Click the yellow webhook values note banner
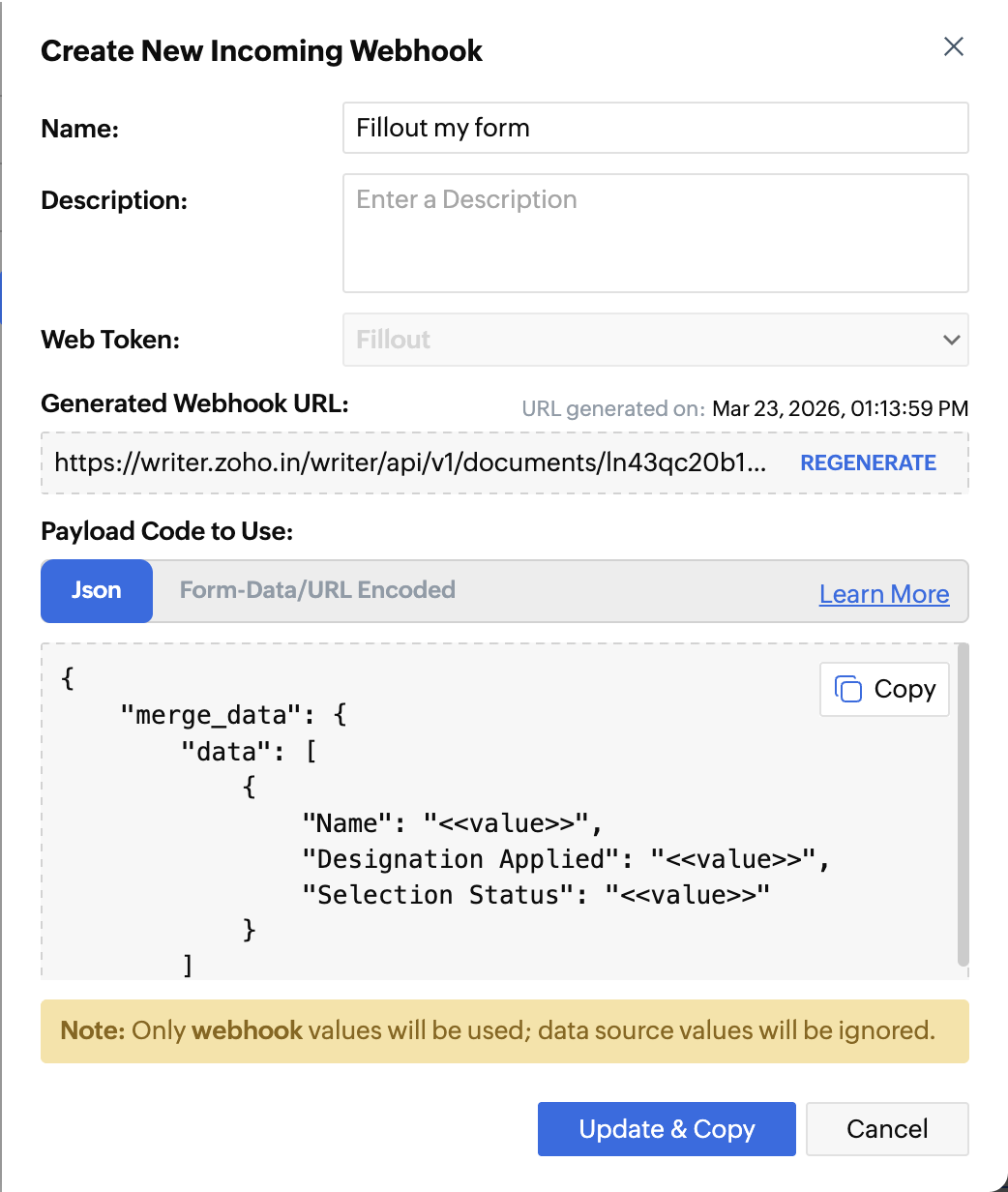 click(504, 1031)
